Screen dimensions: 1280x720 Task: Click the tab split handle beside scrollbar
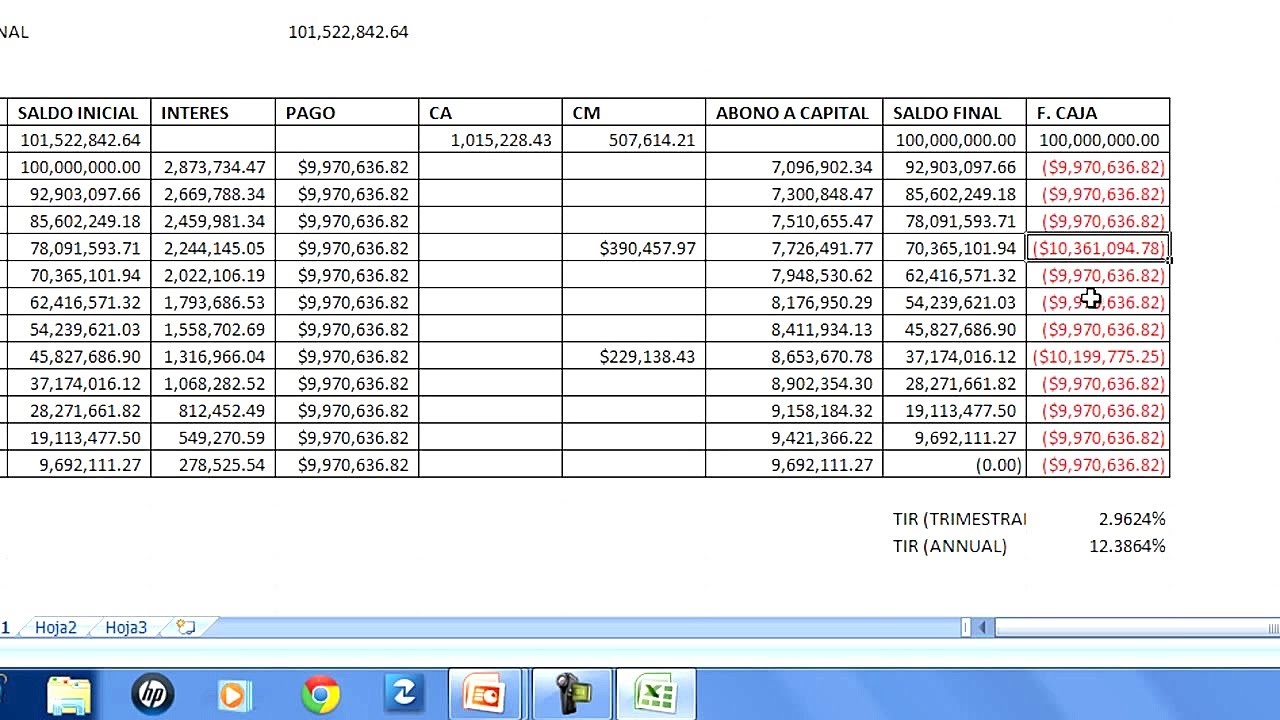pyautogui.click(x=965, y=627)
